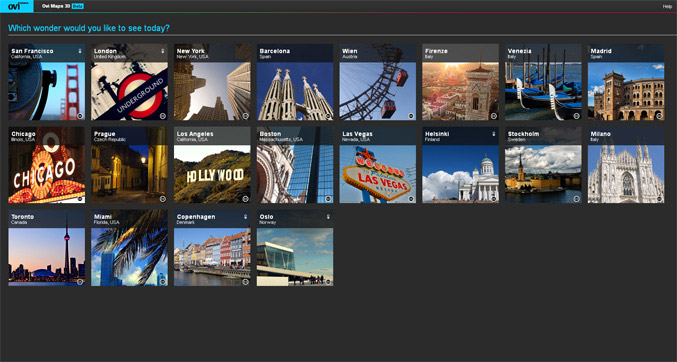Select the Venezia gondolas thumbnail
This screenshot has height=362, width=677.
point(543,82)
